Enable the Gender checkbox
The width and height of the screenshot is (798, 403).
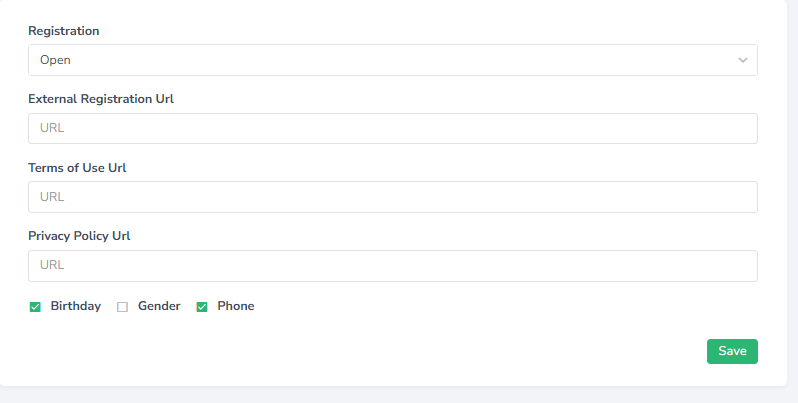123,307
